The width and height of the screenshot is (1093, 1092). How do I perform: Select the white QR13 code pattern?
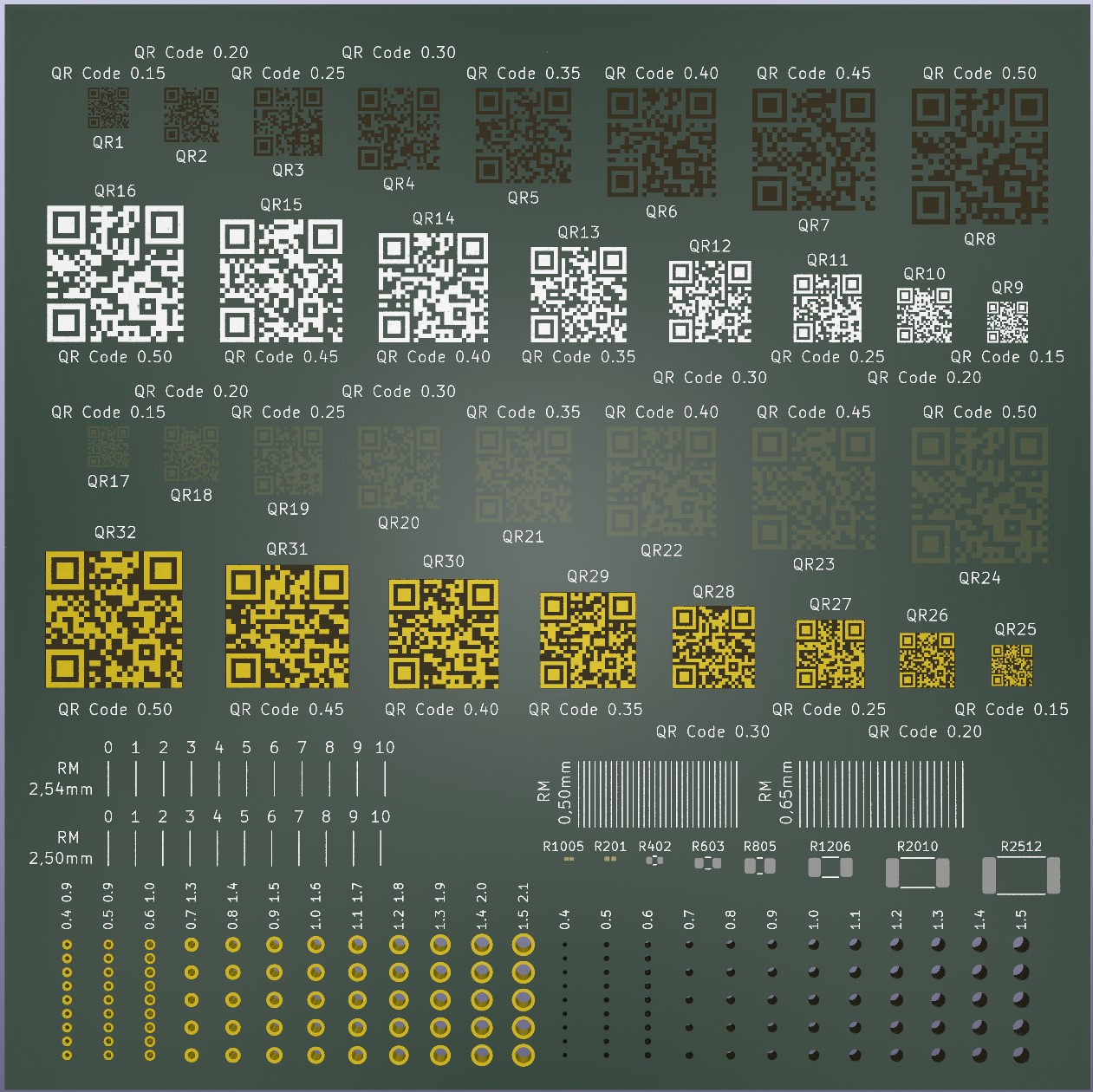tap(578, 295)
